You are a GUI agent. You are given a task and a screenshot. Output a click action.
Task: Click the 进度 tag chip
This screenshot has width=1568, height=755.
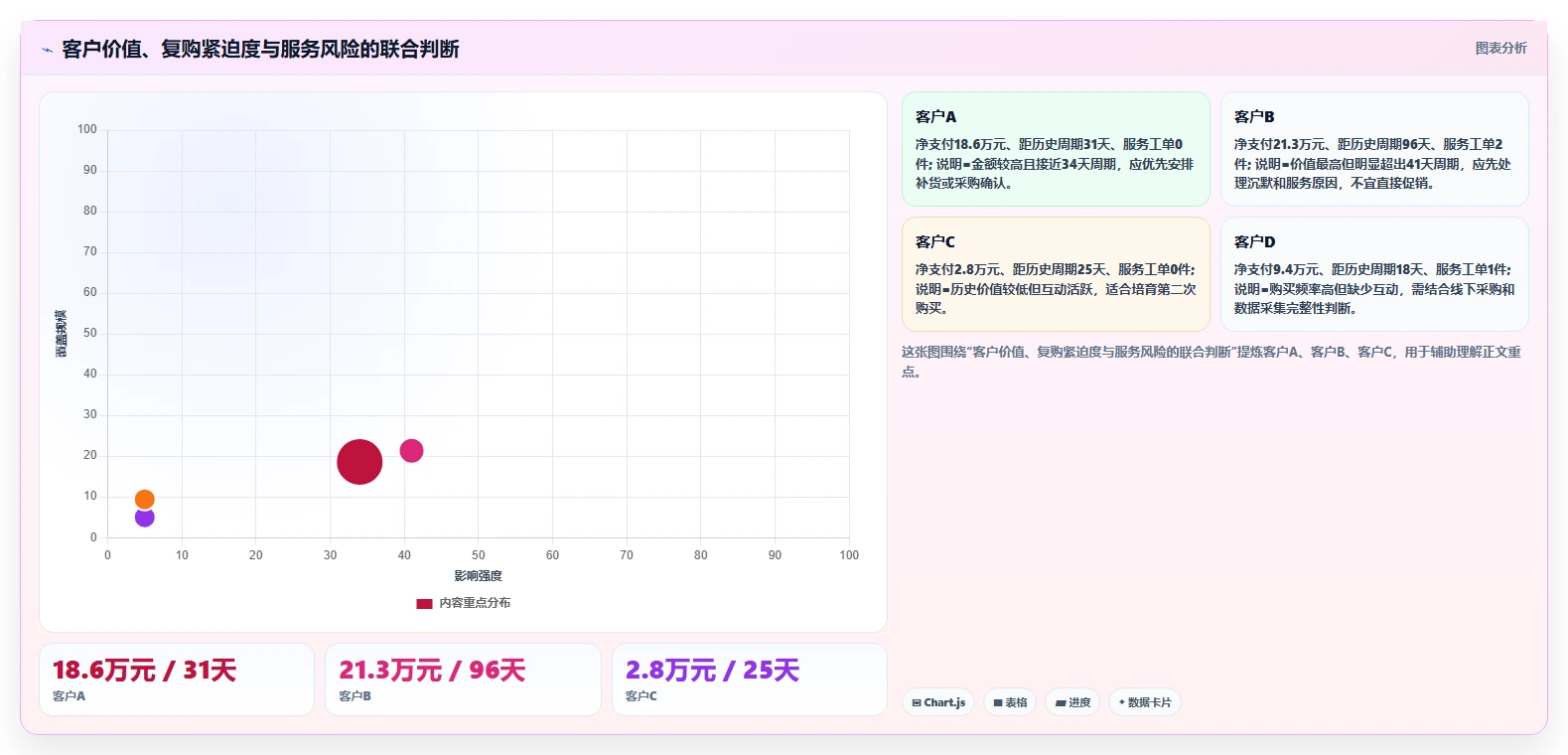[x=1072, y=702]
